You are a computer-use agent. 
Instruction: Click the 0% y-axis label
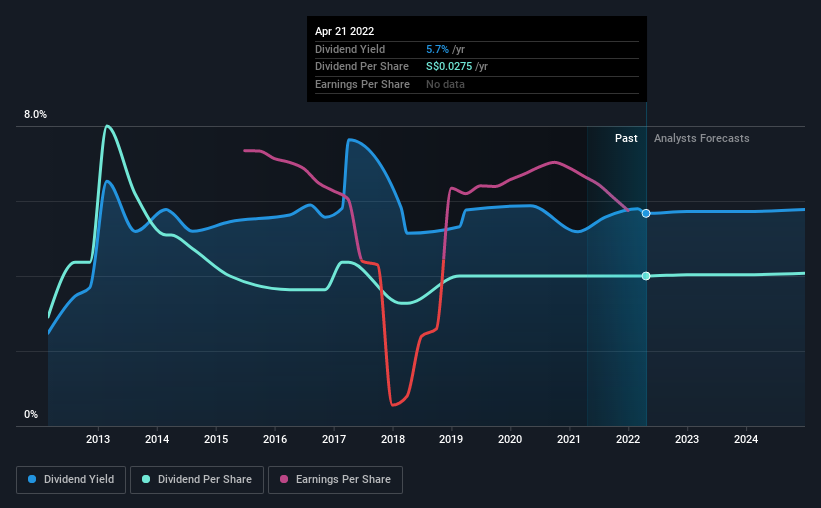(x=31, y=414)
